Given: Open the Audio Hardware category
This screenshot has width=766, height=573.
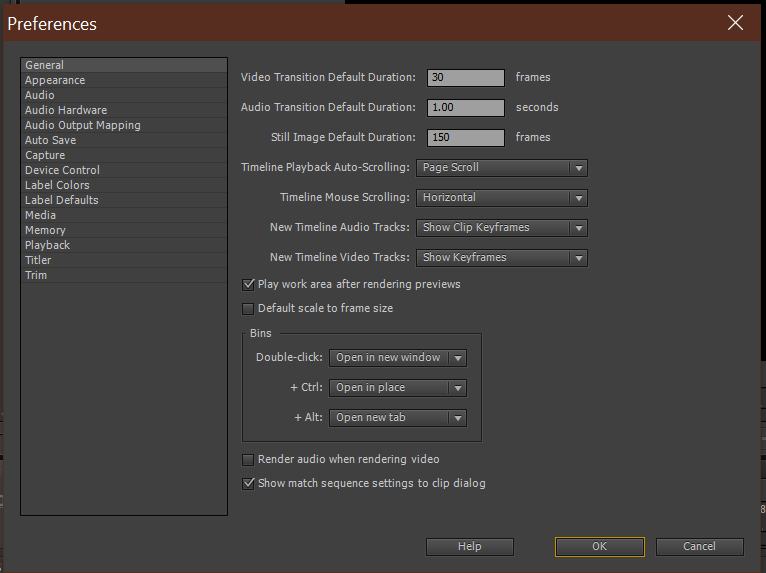Looking at the screenshot, I should [x=124, y=110].
